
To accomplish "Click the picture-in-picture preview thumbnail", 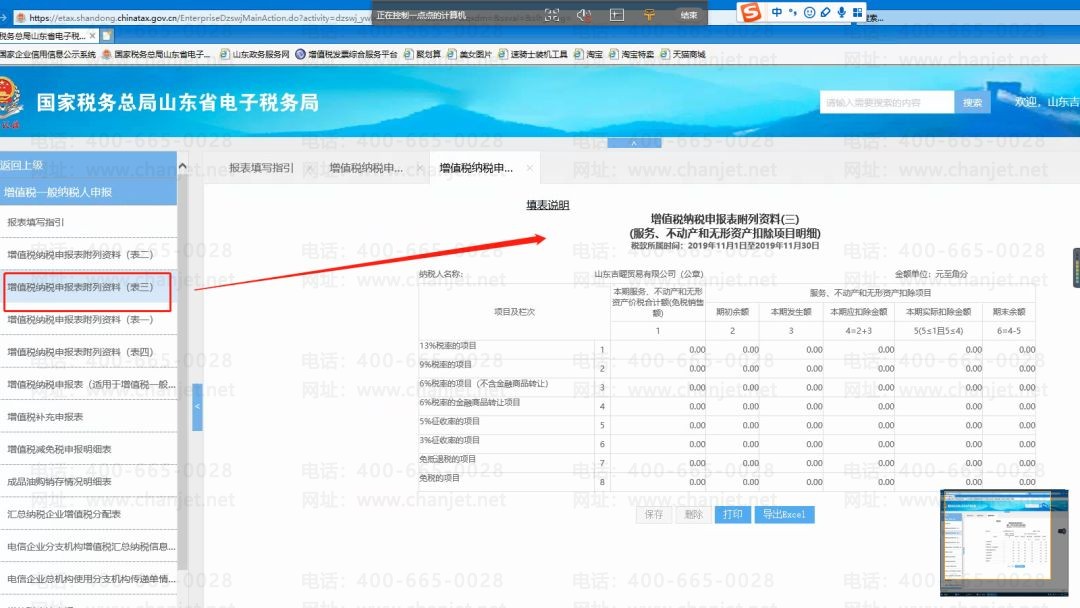I will [1004, 543].
